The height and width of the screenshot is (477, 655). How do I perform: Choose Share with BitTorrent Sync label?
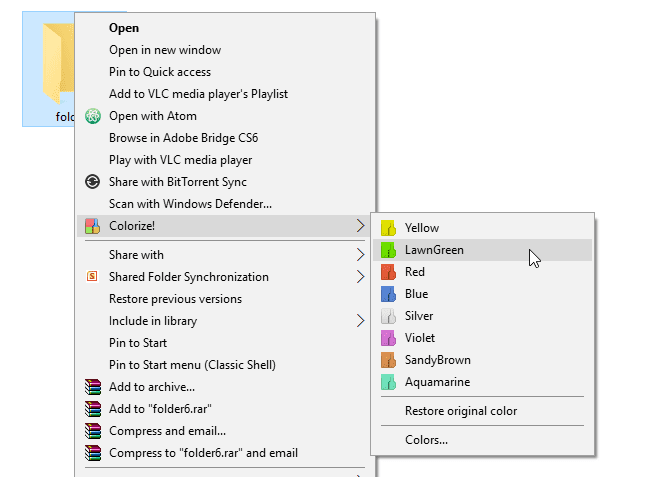[x=178, y=182]
